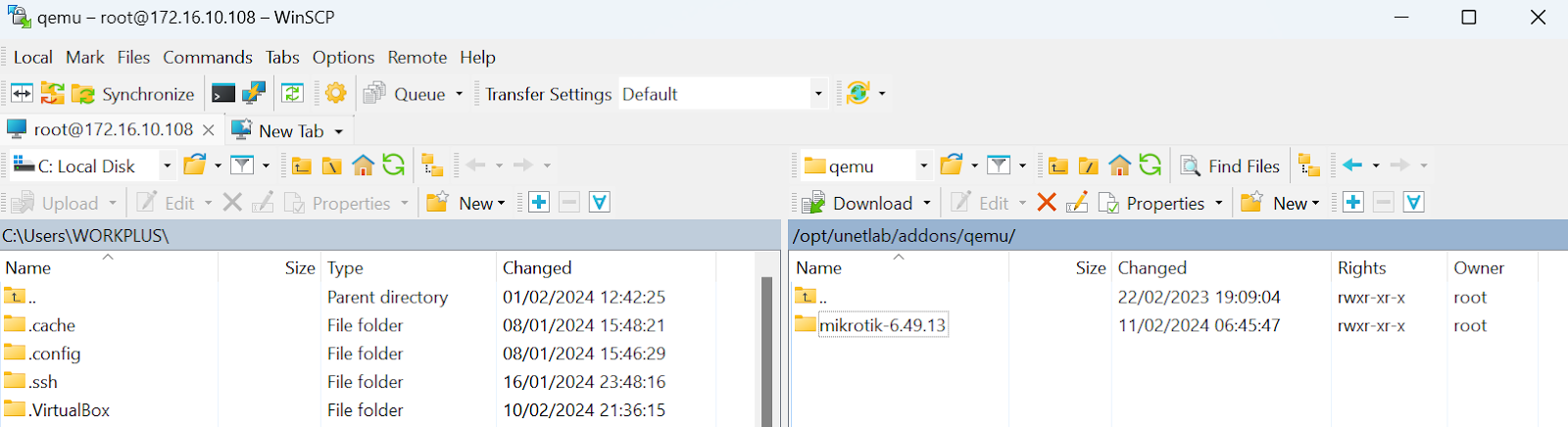This screenshot has width=1568, height=427.
Task: Go to local home directory icon
Action: 363,166
